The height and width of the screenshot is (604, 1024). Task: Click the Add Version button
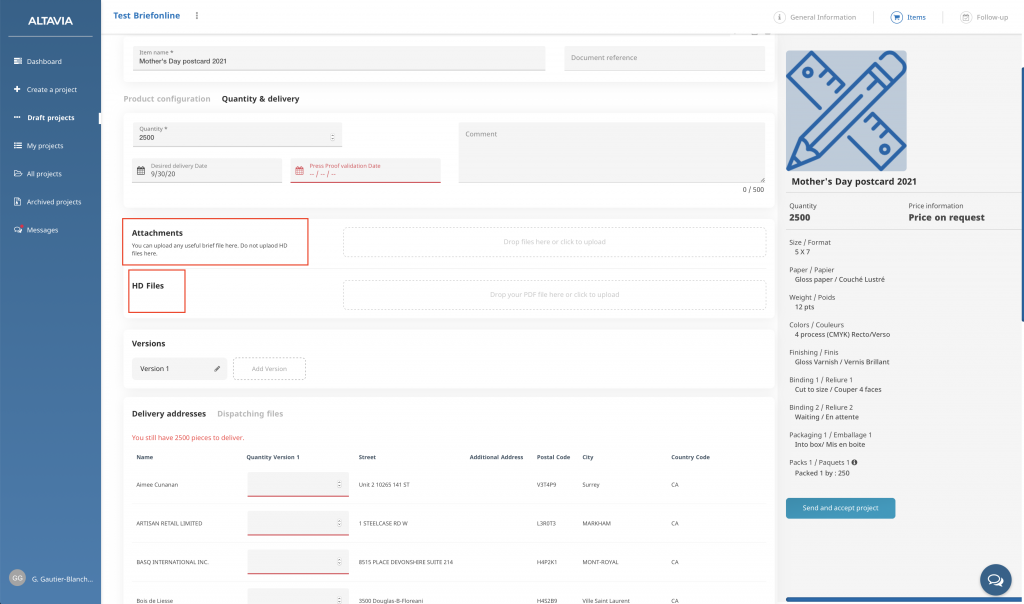tap(269, 369)
